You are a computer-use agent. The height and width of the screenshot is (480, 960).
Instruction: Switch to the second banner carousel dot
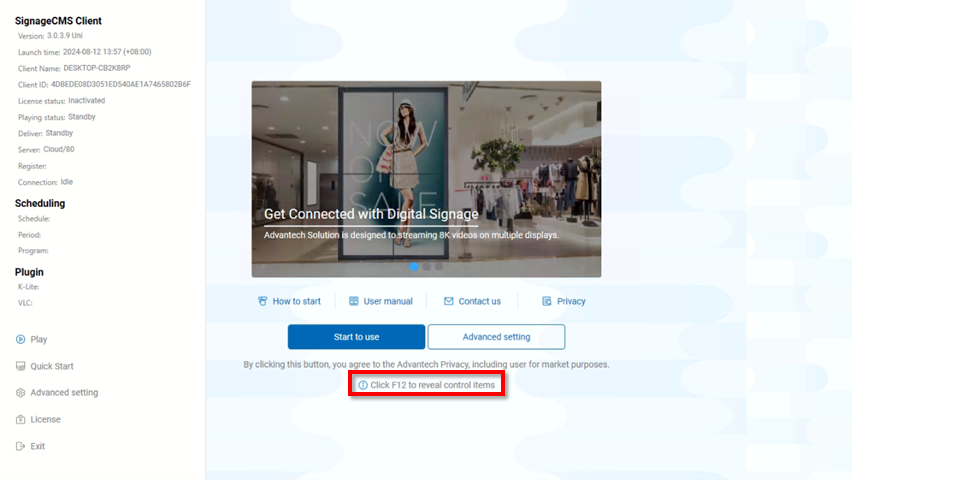click(x=426, y=267)
